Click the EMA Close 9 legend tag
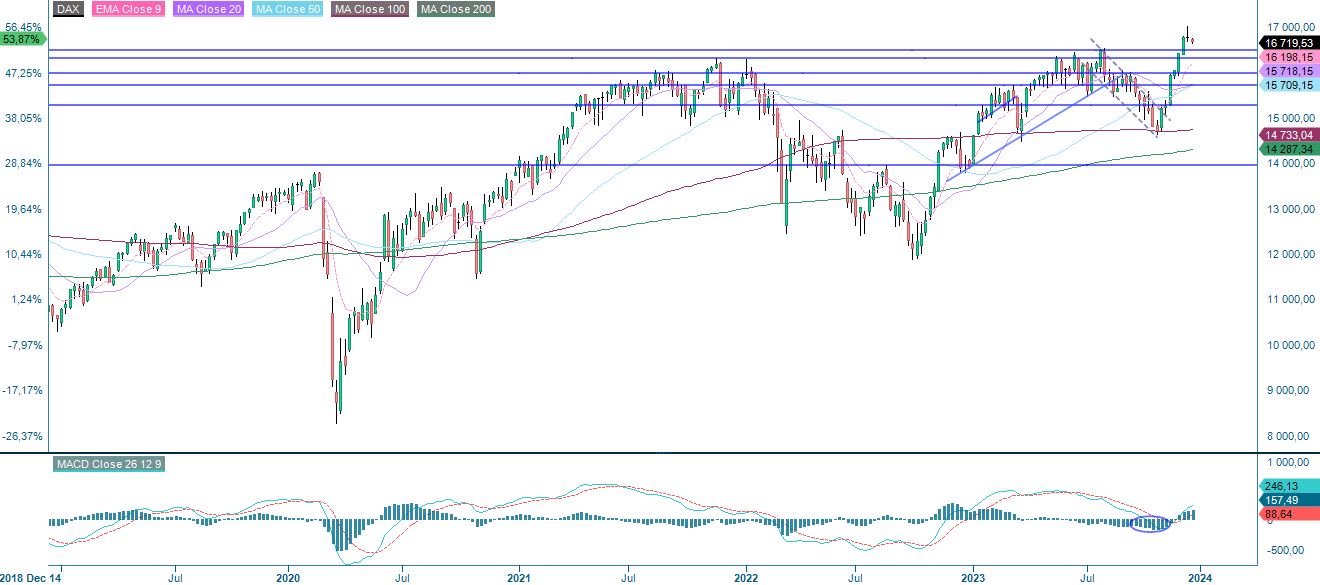1320x585 pixels. point(129,9)
